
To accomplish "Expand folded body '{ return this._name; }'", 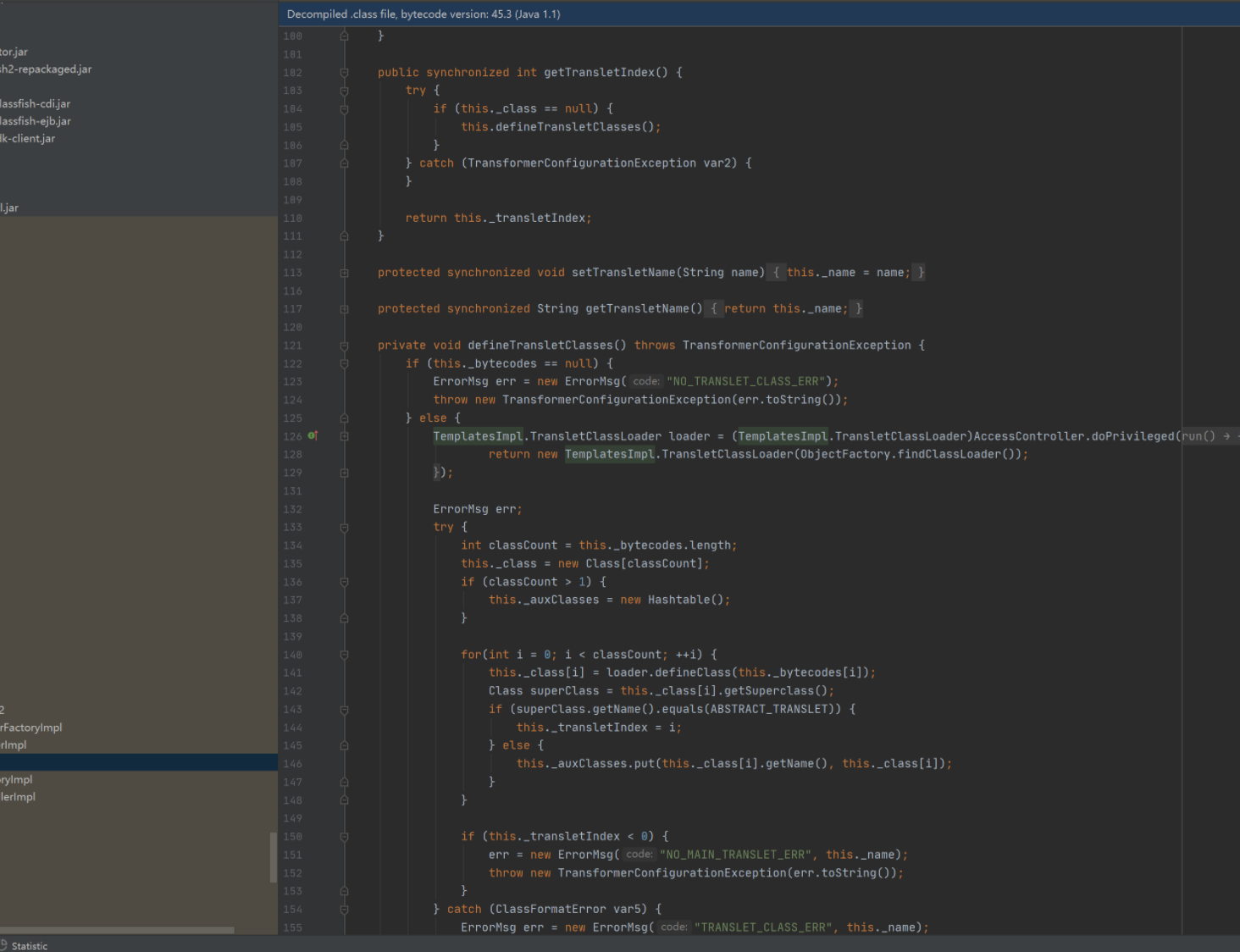I will click(786, 309).
